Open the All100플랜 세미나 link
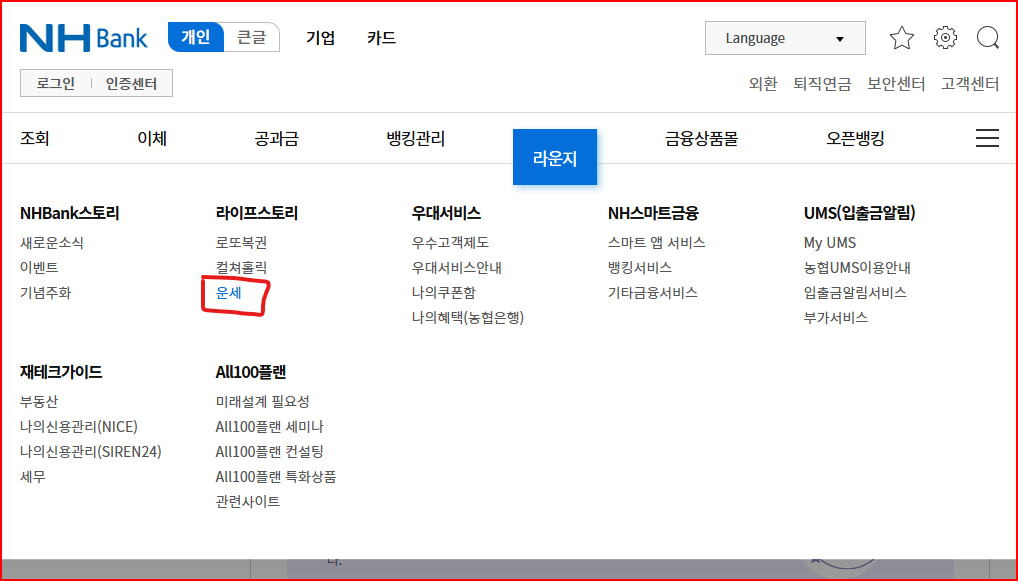Screen dimensions: 1018x581 [x=269, y=426]
